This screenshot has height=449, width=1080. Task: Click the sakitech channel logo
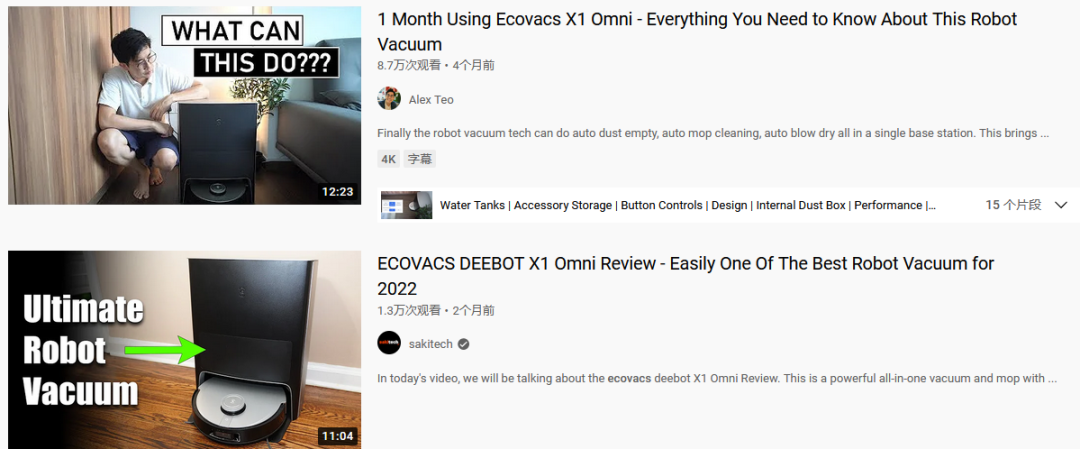click(x=389, y=343)
